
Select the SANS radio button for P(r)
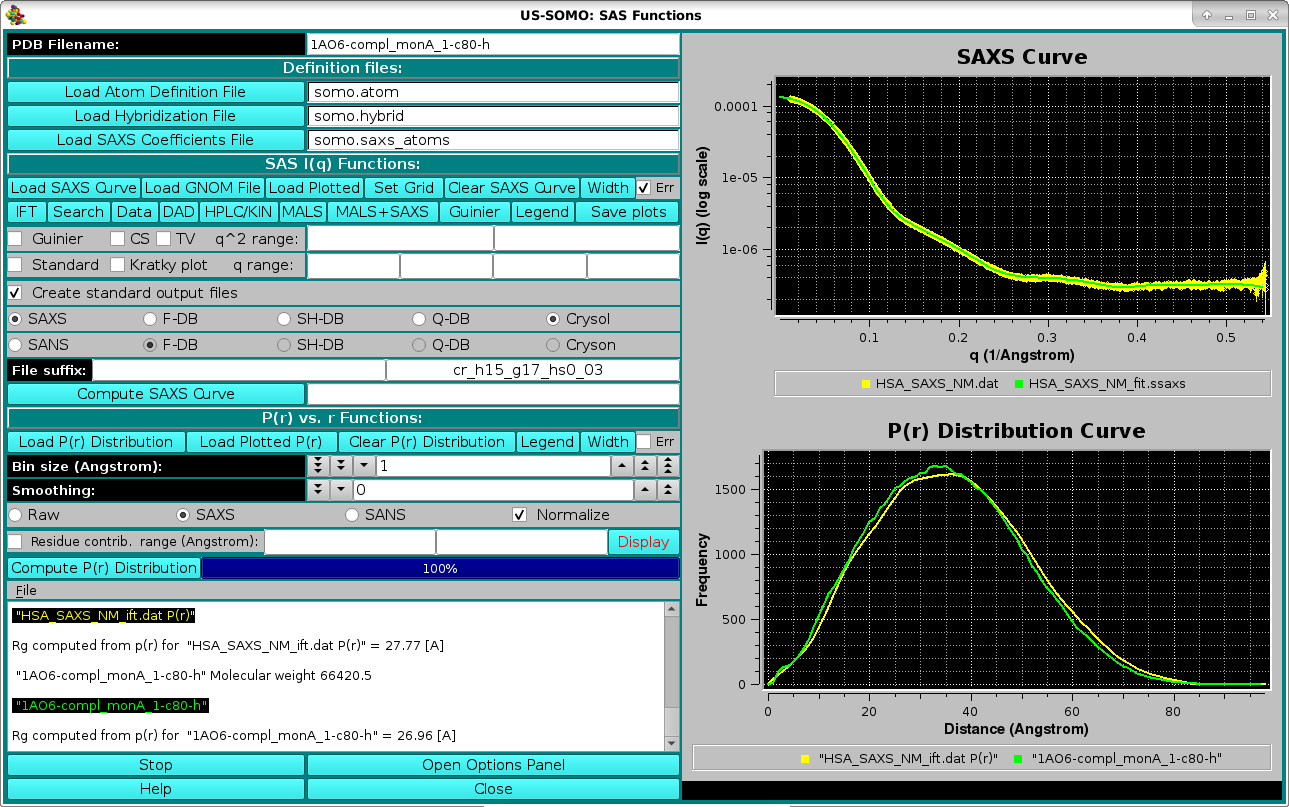[352, 515]
